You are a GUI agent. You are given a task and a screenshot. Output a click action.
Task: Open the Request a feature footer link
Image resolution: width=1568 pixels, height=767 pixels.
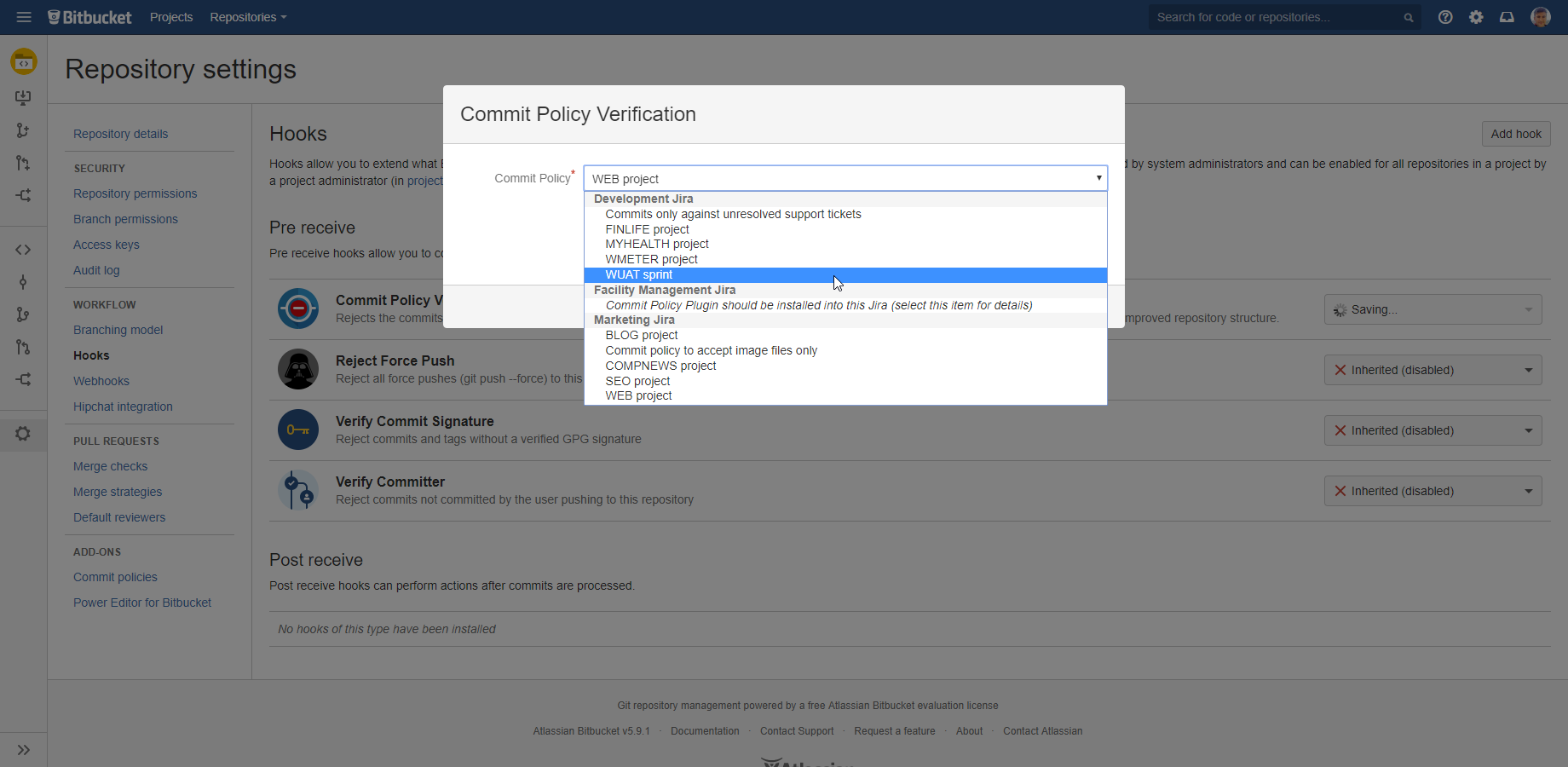(x=895, y=731)
